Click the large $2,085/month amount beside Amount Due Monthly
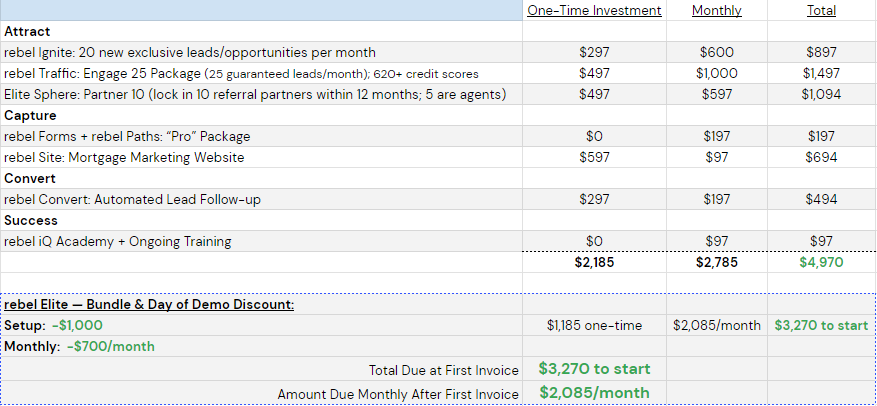Viewport: 877px width, 406px height. pos(595,393)
